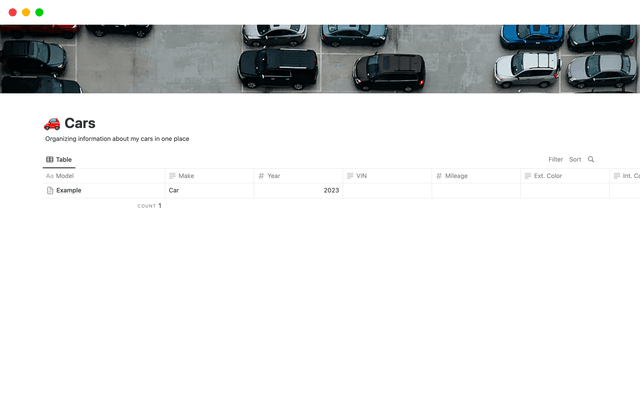This screenshot has width=640, height=400.
Task: Click the empty VIN cell in Example row
Action: 387,190
